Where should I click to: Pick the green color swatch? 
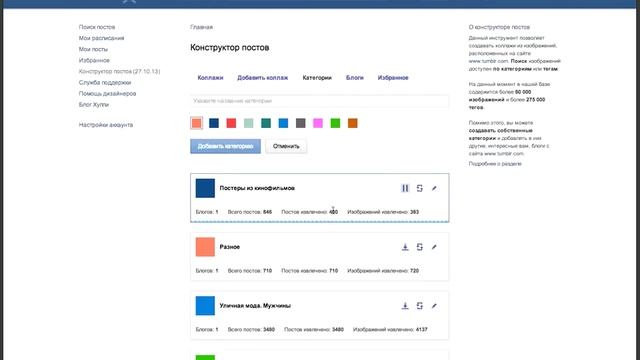pyautogui.click(x=336, y=123)
